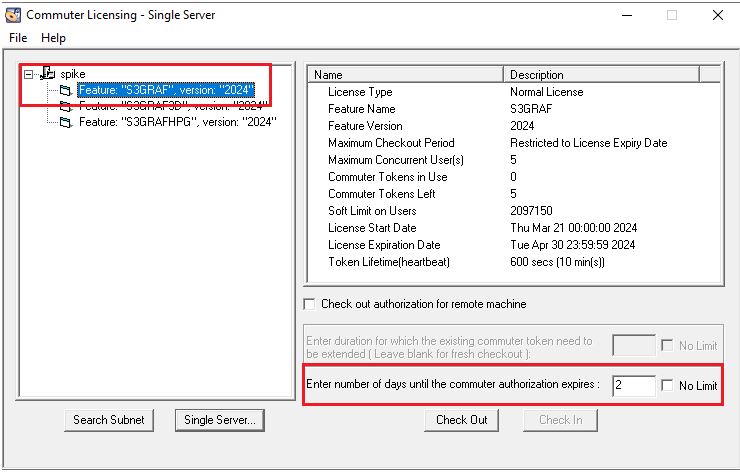Click the Single Server... button
Image resolution: width=740 pixels, height=472 pixels.
click(220, 420)
